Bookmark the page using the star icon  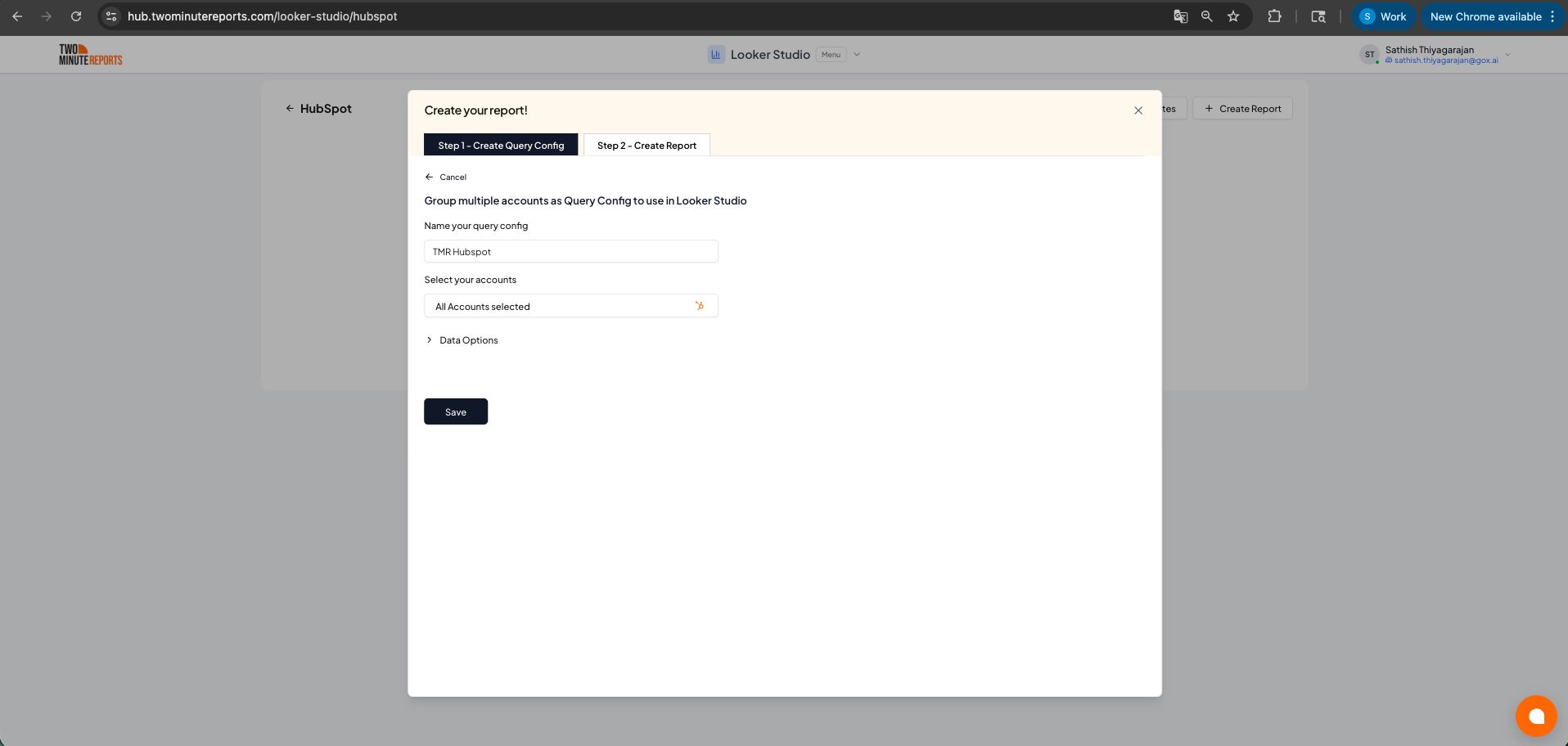click(x=1233, y=16)
